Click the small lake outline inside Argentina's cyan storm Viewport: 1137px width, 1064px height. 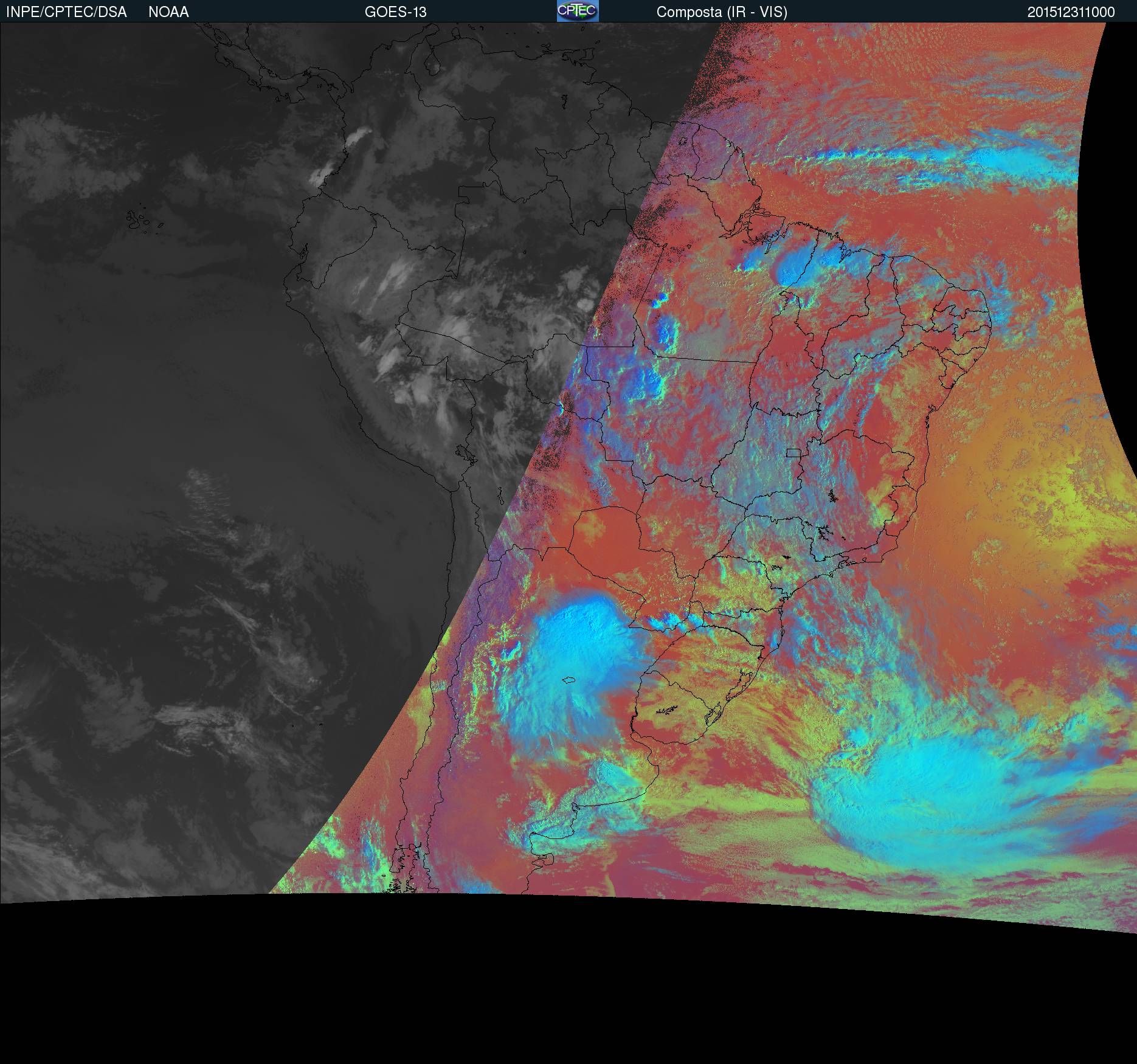pos(568,680)
